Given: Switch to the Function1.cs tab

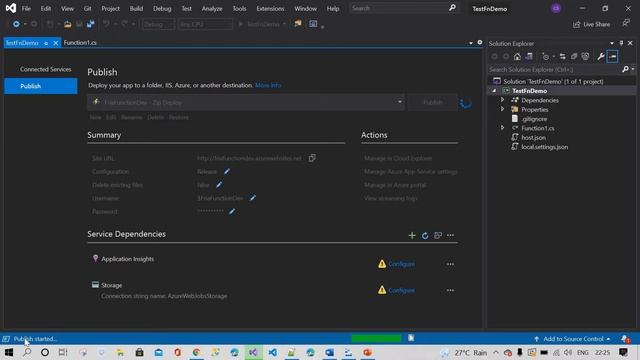Looking at the screenshot, I should click(x=80, y=42).
